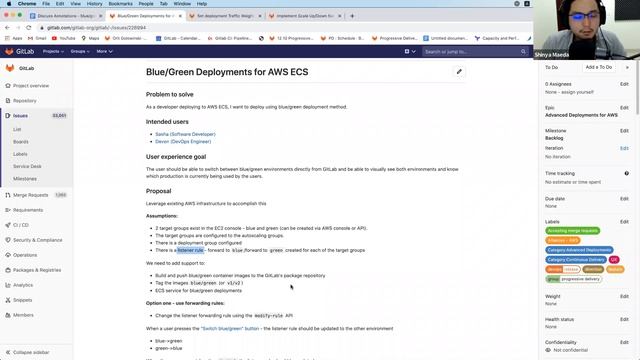Click Add a To Do button
This screenshot has width=640, height=360.
click(599, 67)
